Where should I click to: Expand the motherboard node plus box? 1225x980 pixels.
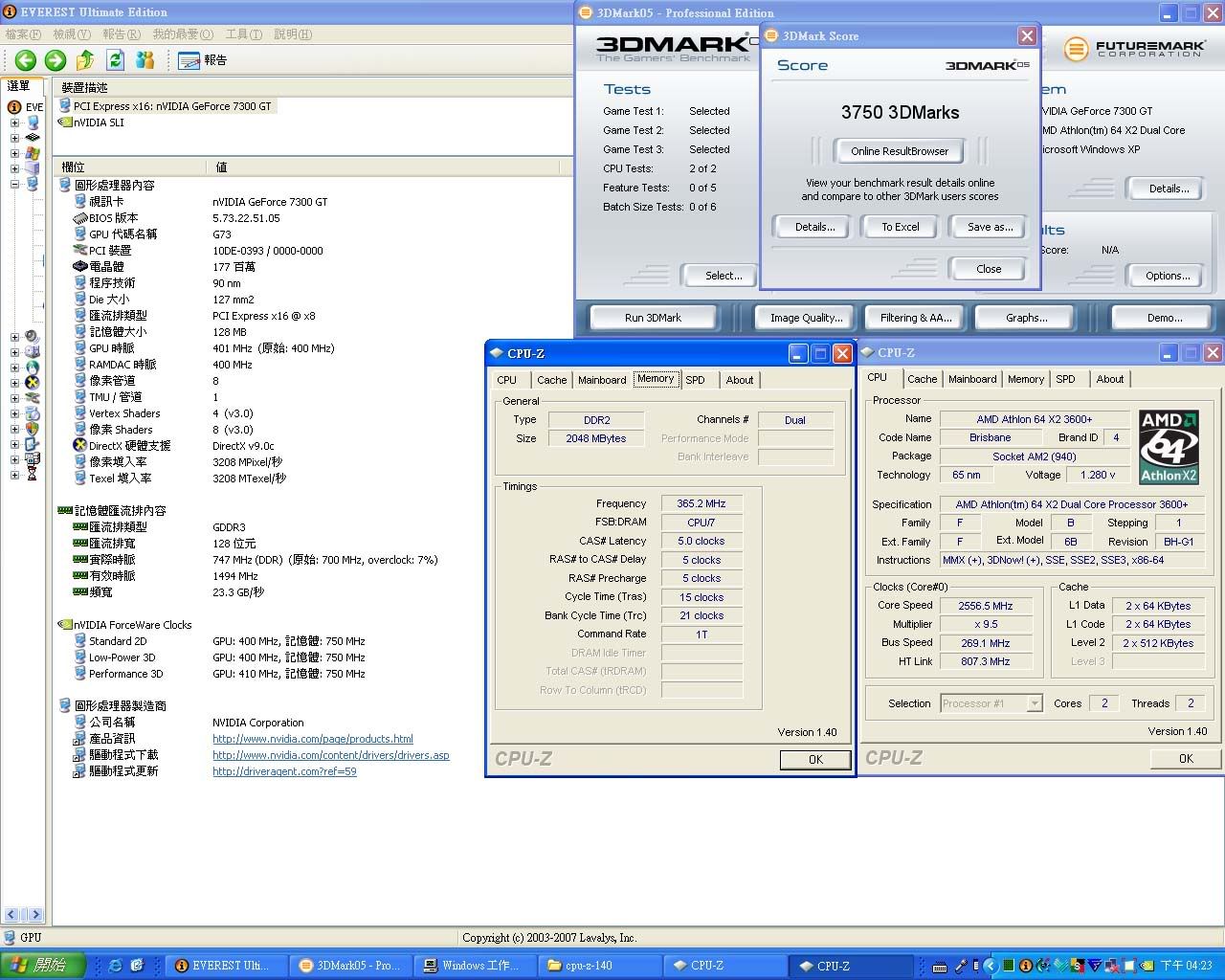[x=14, y=138]
